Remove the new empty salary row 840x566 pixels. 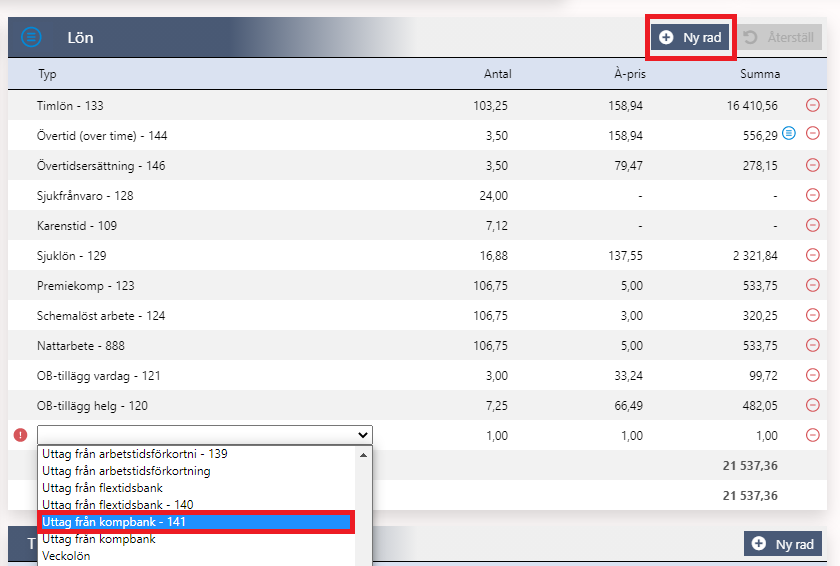coord(813,435)
